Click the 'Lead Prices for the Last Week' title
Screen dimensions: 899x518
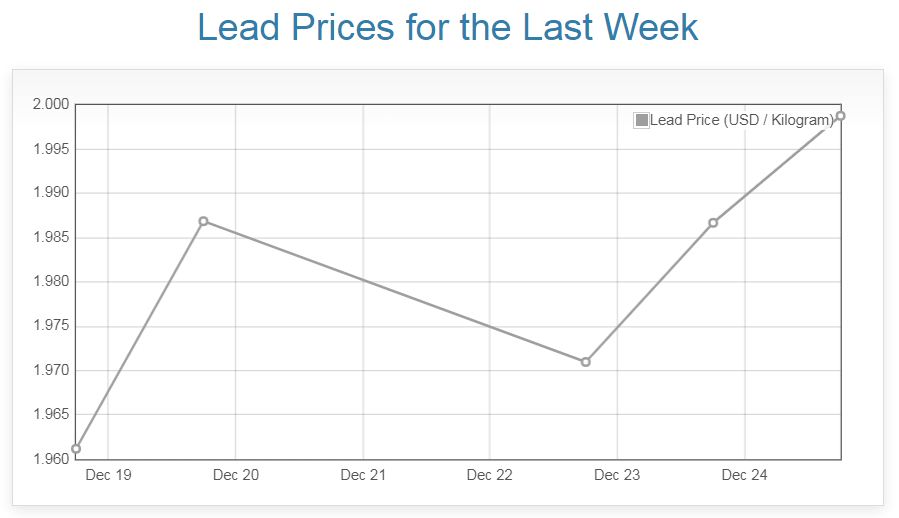[448, 27]
